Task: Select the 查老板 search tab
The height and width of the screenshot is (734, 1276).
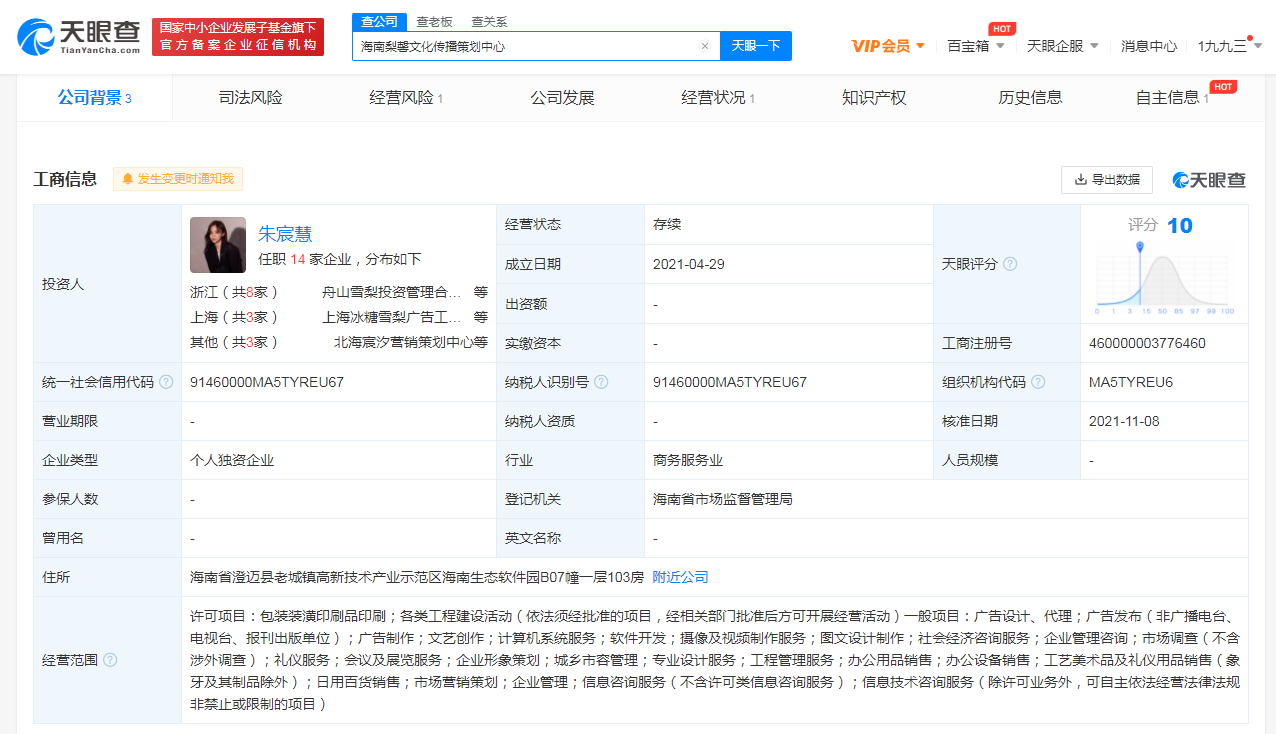Action: [434, 22]
